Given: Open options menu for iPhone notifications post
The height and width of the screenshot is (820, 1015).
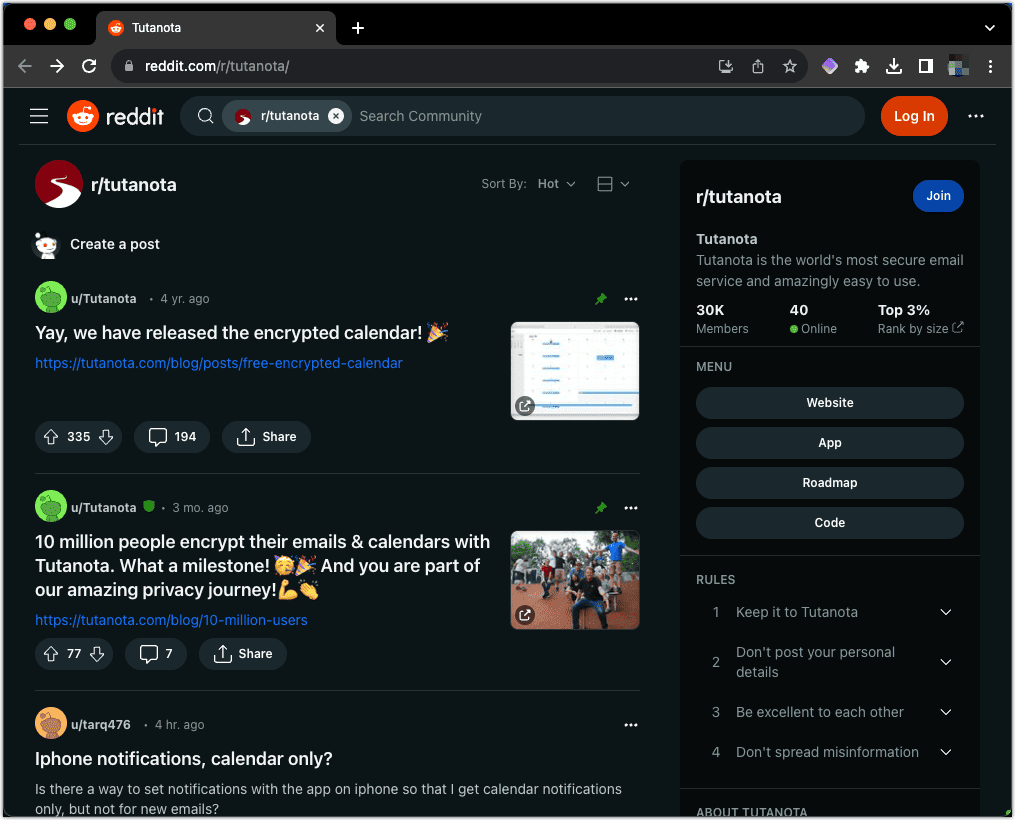Looking at the screenshot, I should tap(630, 725).
